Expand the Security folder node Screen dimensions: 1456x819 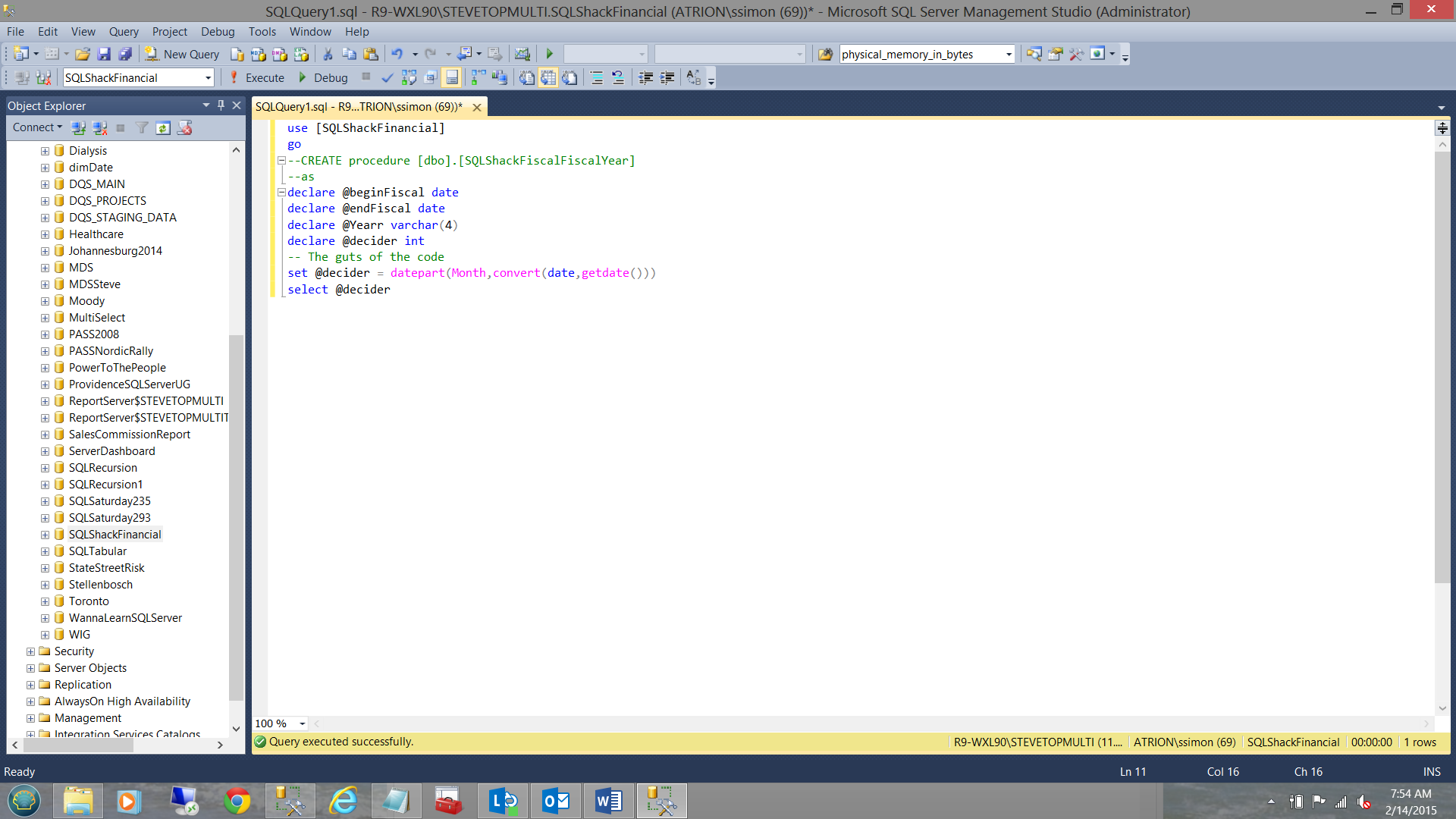coord(30,651)
